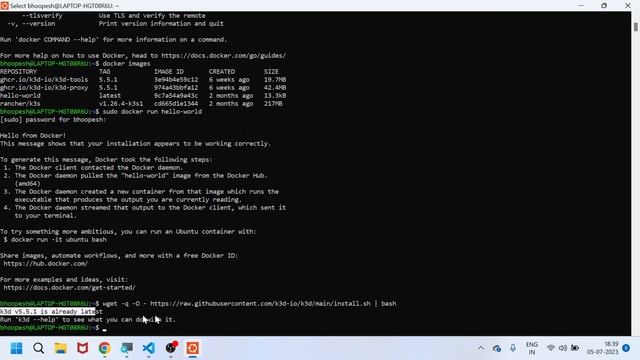Click the 'CREATED' column header
This screenshot has width=640, height=360.
tap(222, 71)
